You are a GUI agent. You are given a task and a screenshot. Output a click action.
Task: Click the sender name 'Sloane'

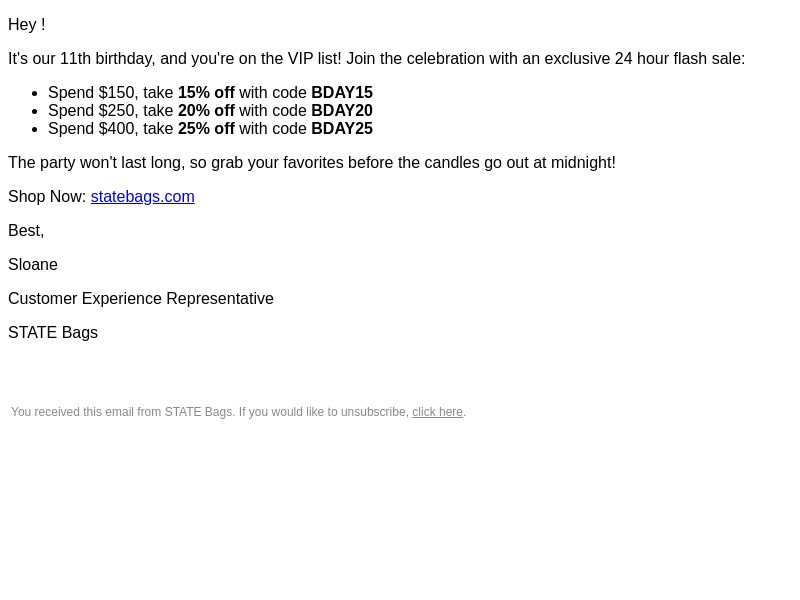pos(33,265)
